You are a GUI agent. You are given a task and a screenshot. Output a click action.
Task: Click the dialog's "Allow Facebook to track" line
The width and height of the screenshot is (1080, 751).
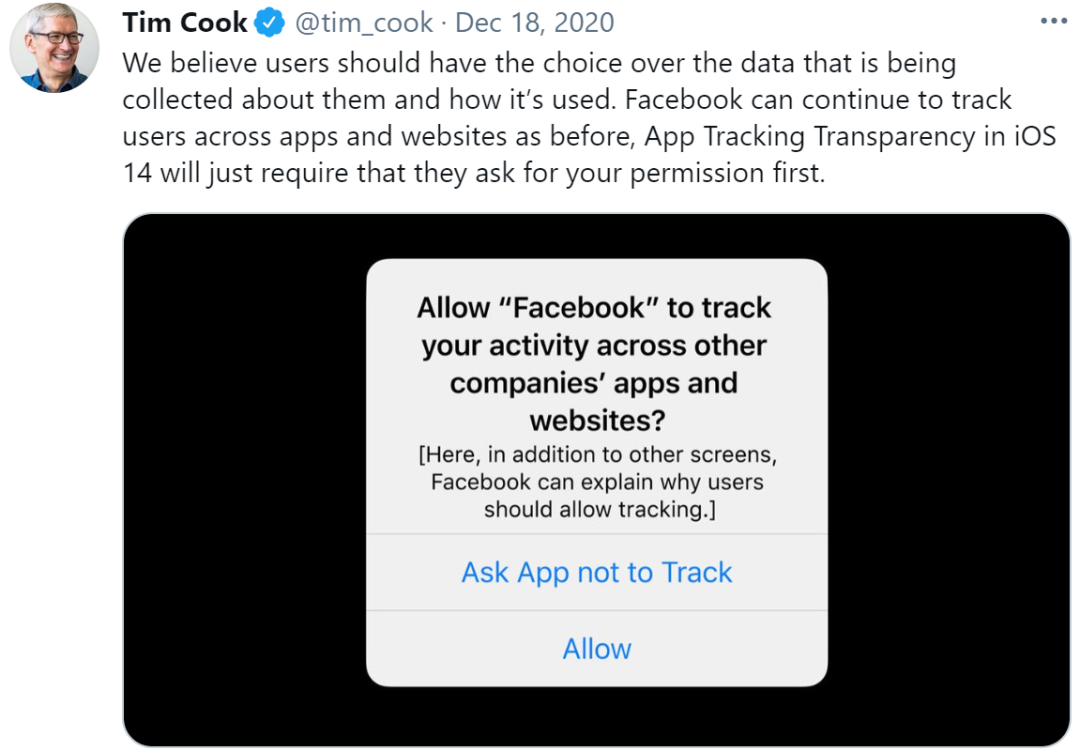tap(594, 307)
